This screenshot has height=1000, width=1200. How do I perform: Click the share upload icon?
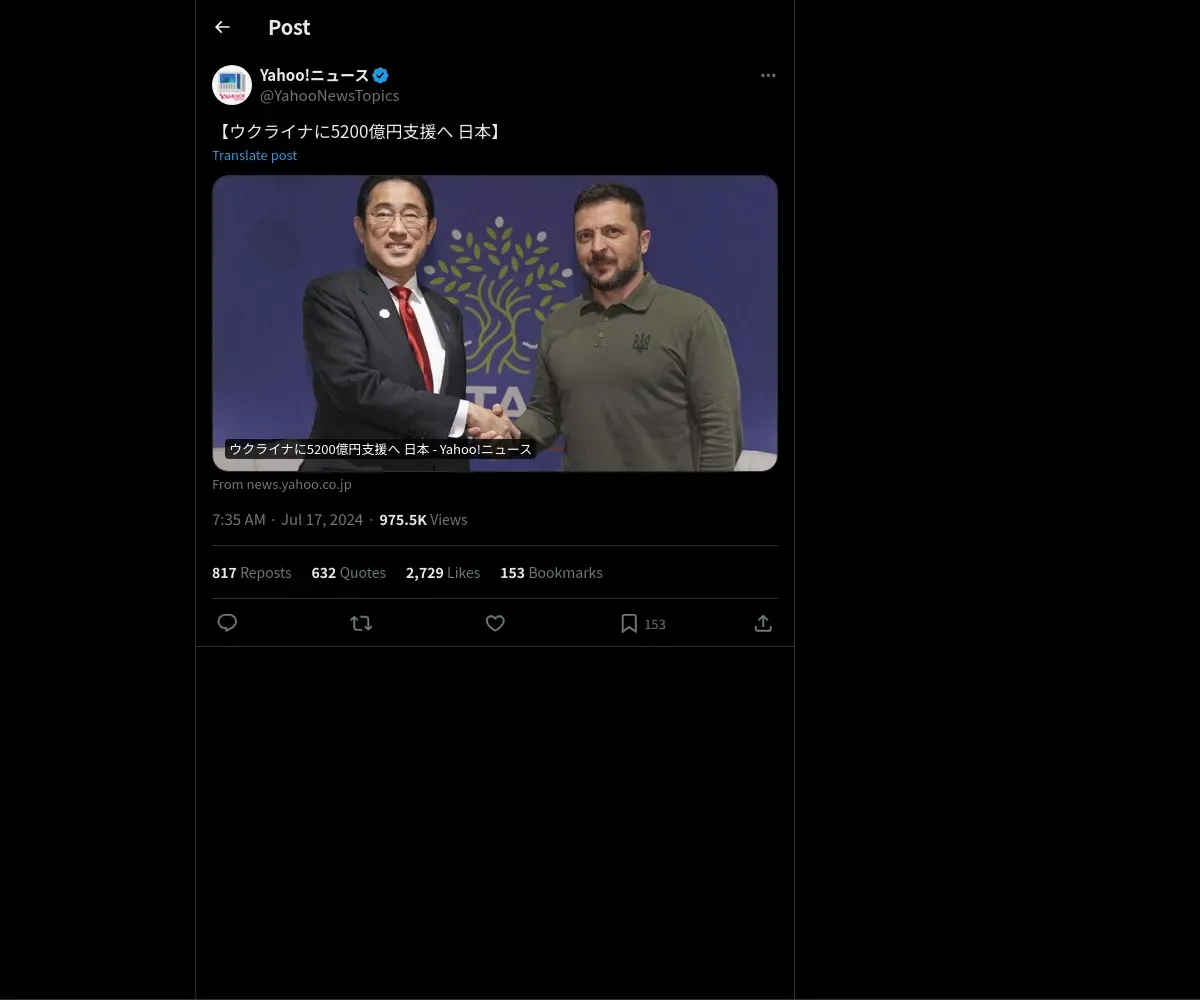point(763,623)
